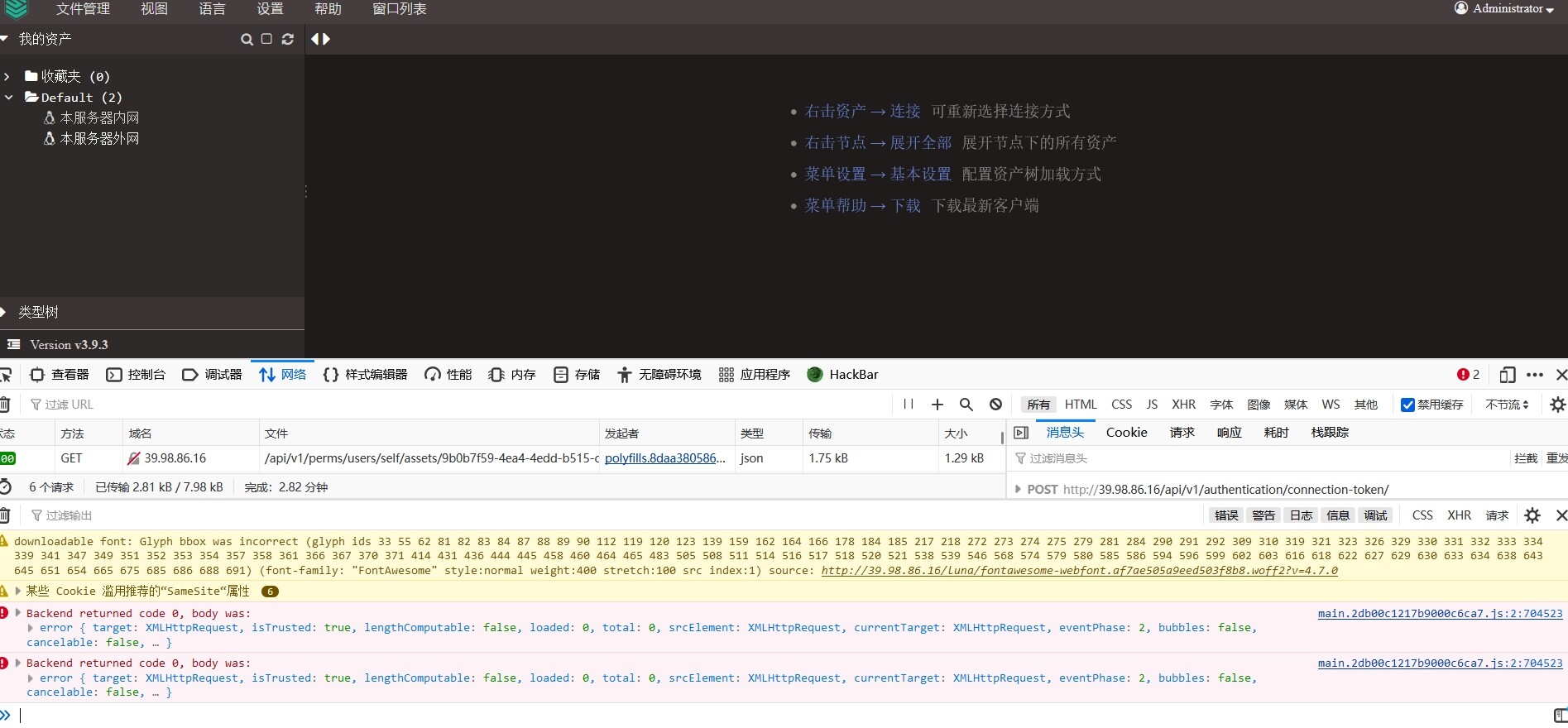This screenshot has width=1568, height=728.
Task: Open the HackBar panel
Action: 843,375
